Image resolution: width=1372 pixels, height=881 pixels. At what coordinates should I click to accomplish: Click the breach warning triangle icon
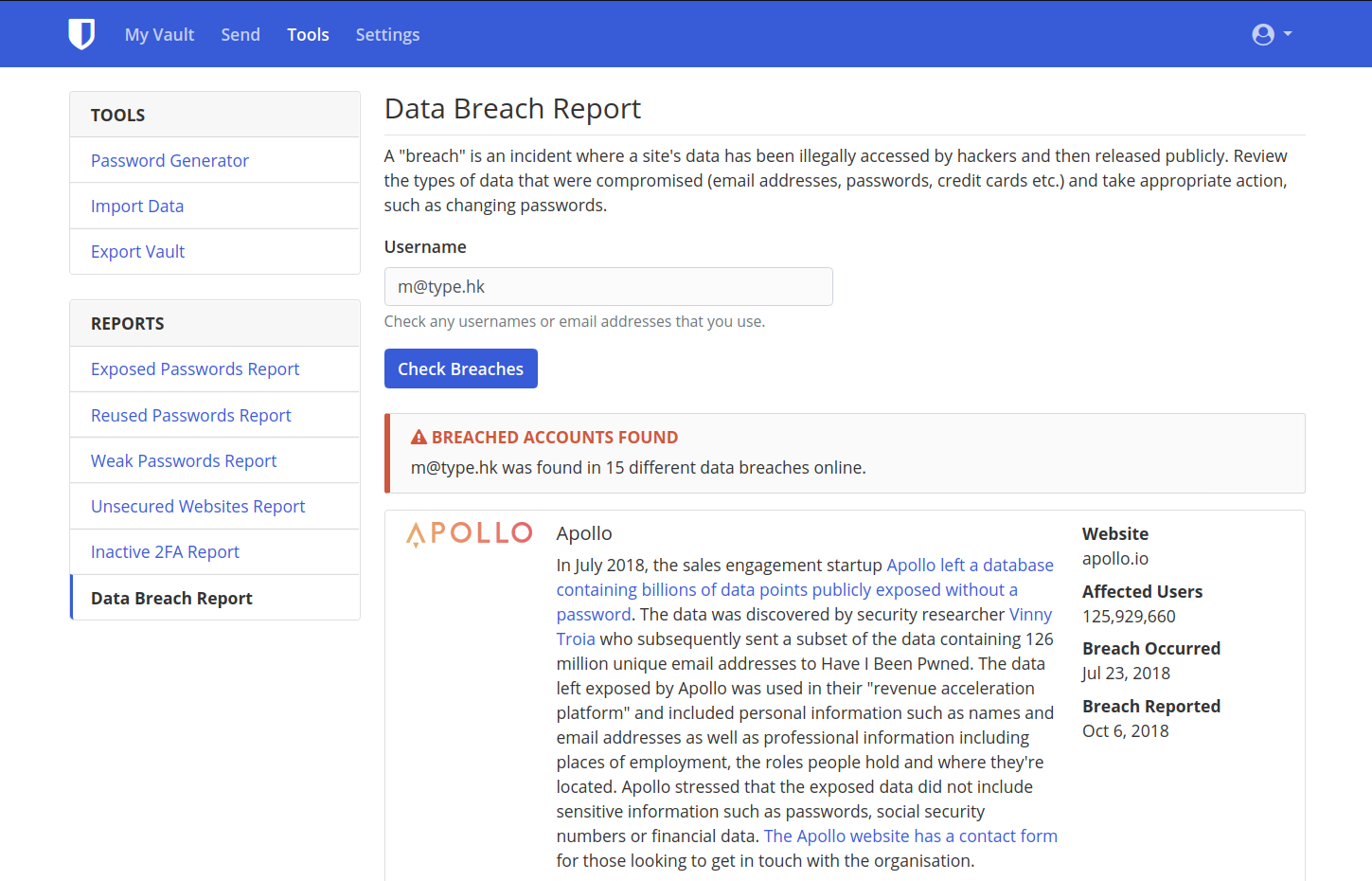coord(419,437)
